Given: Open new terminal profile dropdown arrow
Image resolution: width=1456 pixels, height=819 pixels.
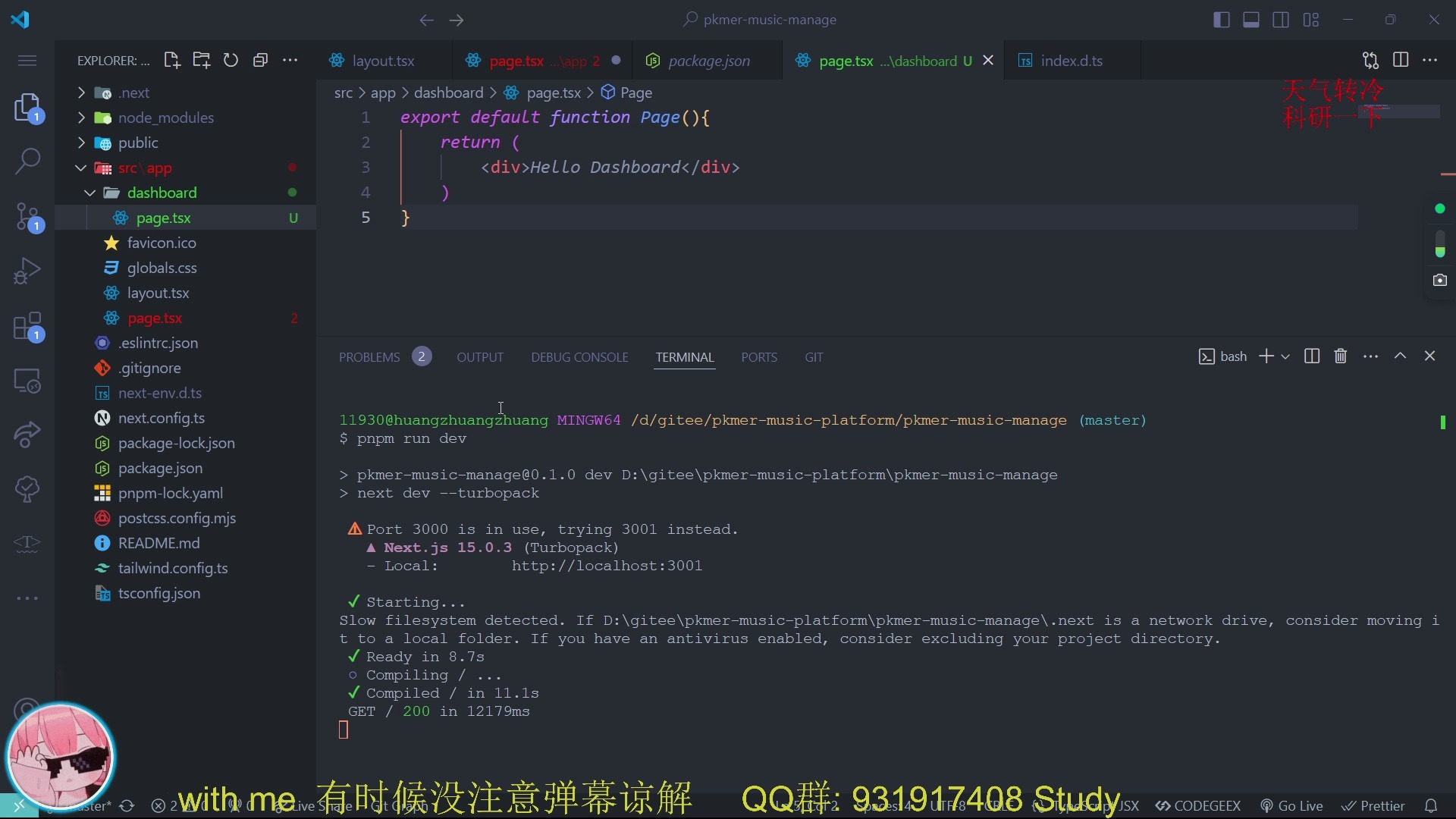Looking at the screenshot, I should (x=1285, y=356).
